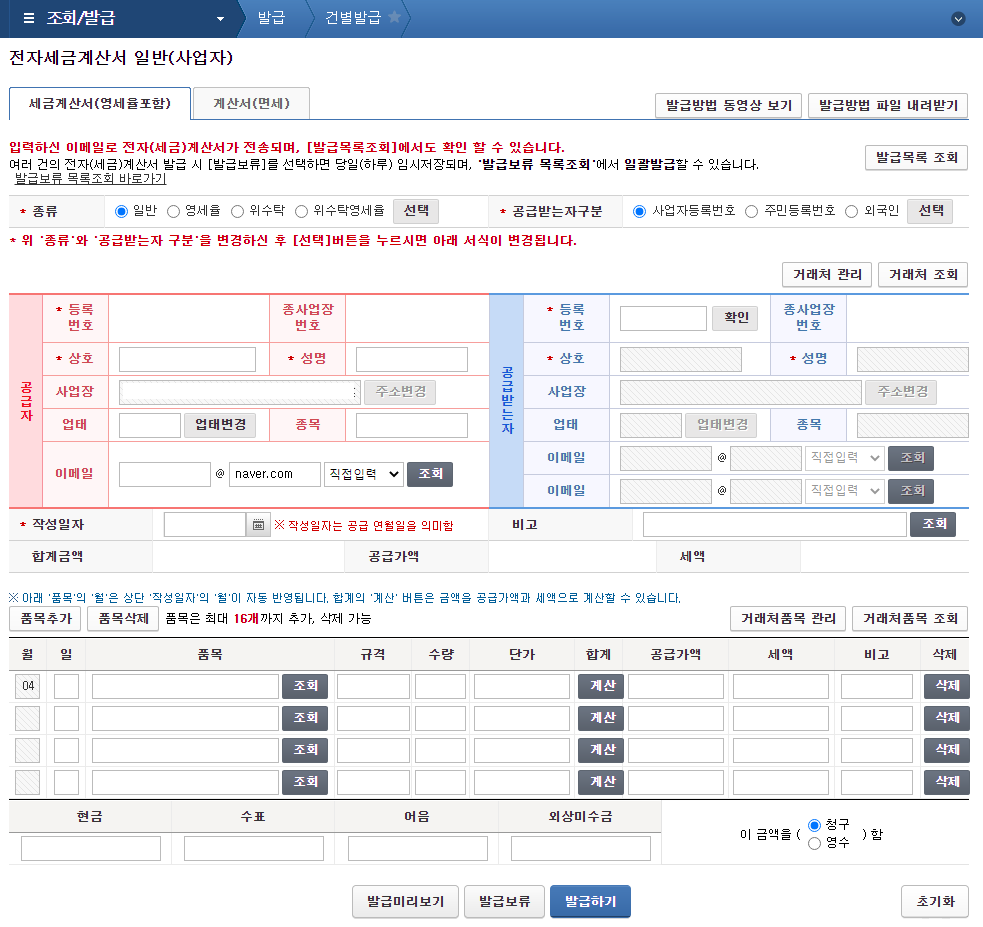983x927 pixels.
Task: Click the 비고 text input field
Action: click(775, 525)
